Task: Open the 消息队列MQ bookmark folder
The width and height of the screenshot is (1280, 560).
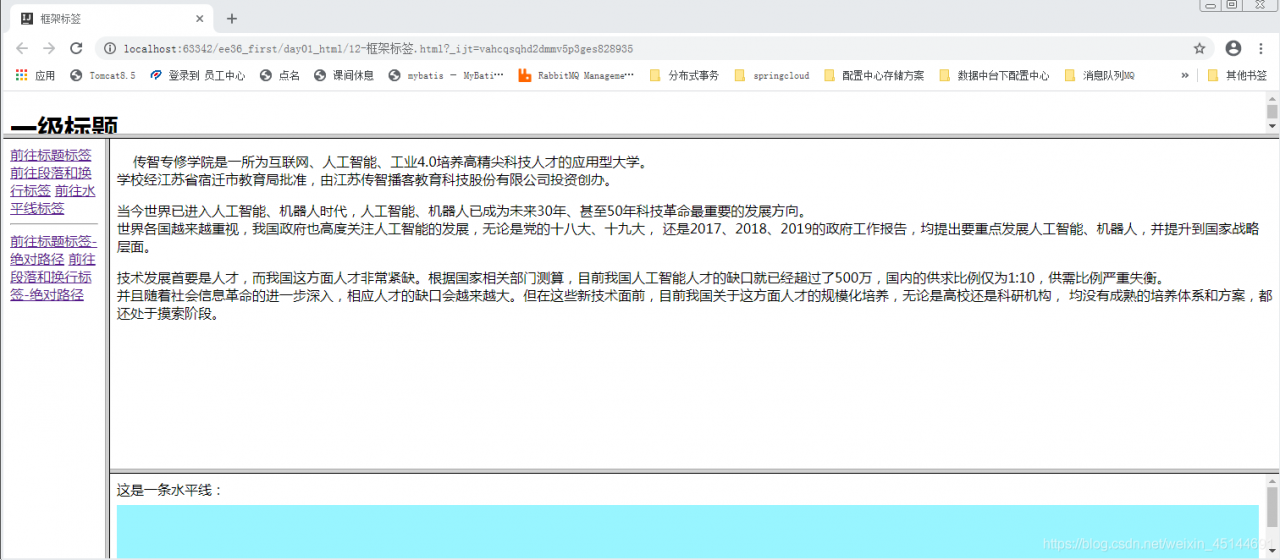Action: pos(1100,75)
